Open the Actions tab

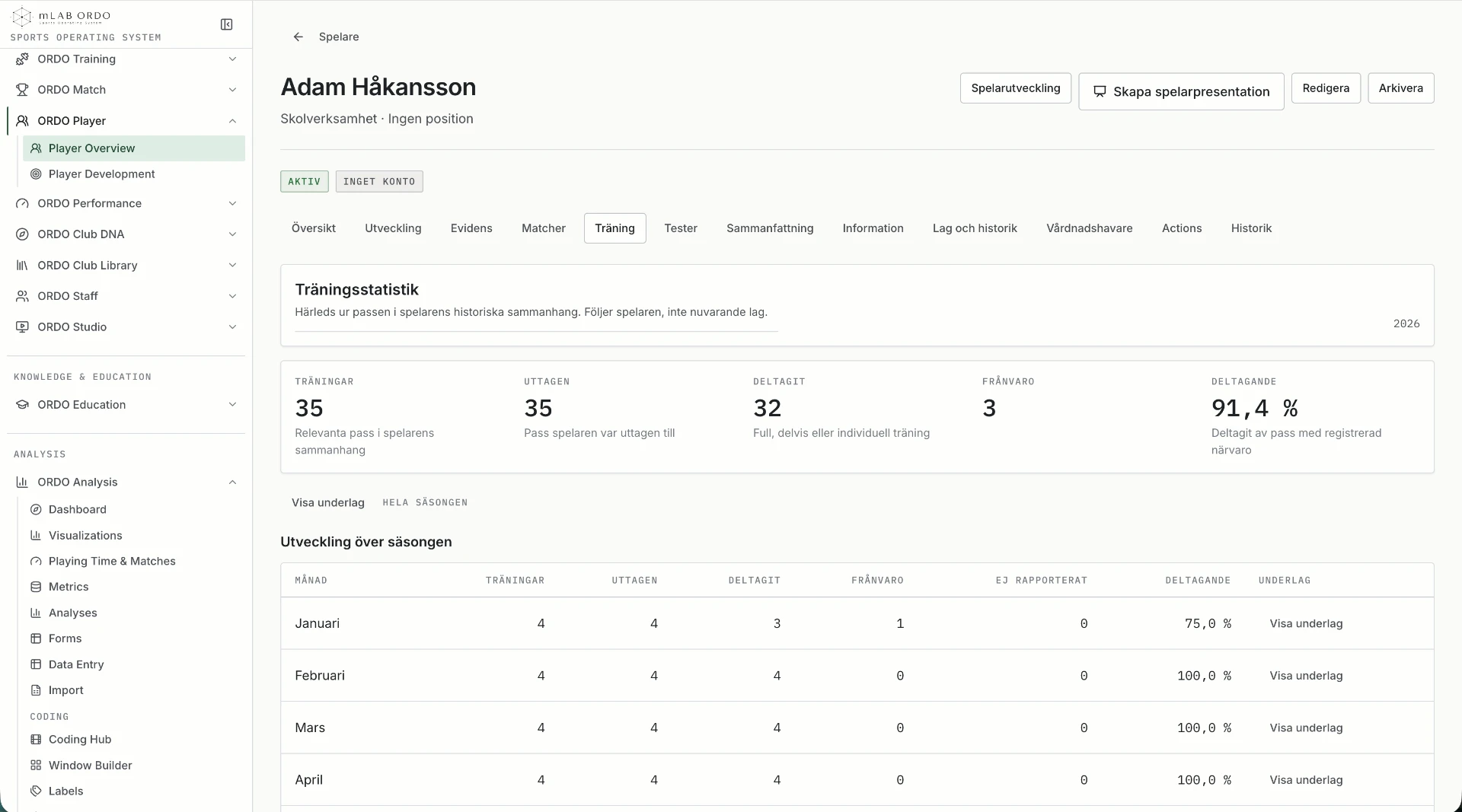pos(1182,228)
